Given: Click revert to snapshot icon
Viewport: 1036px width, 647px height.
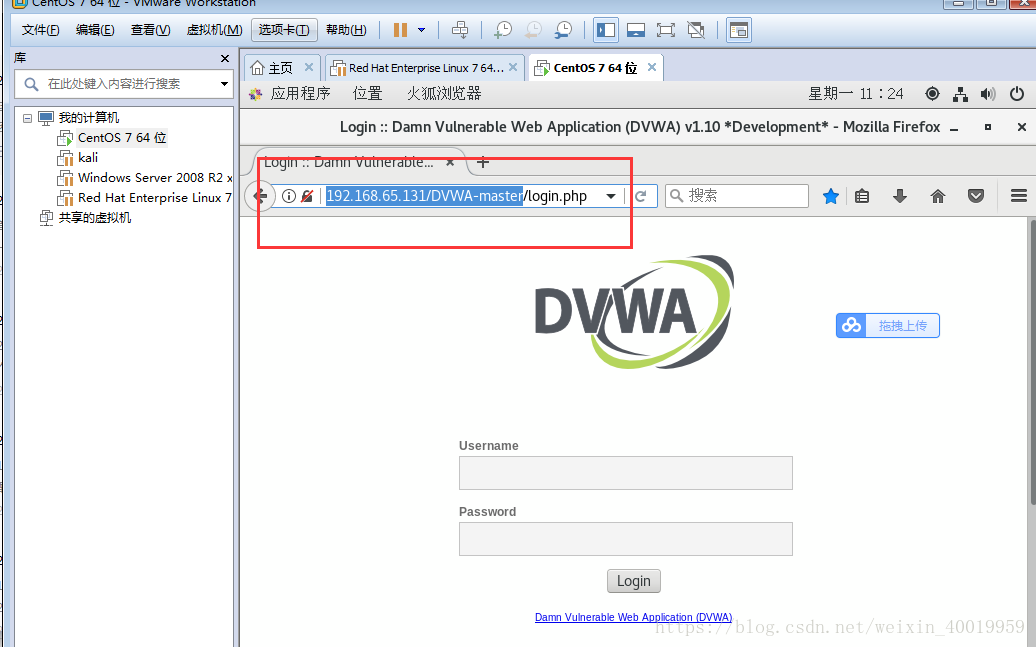Looking at the screenshot, I should point(533,30).
